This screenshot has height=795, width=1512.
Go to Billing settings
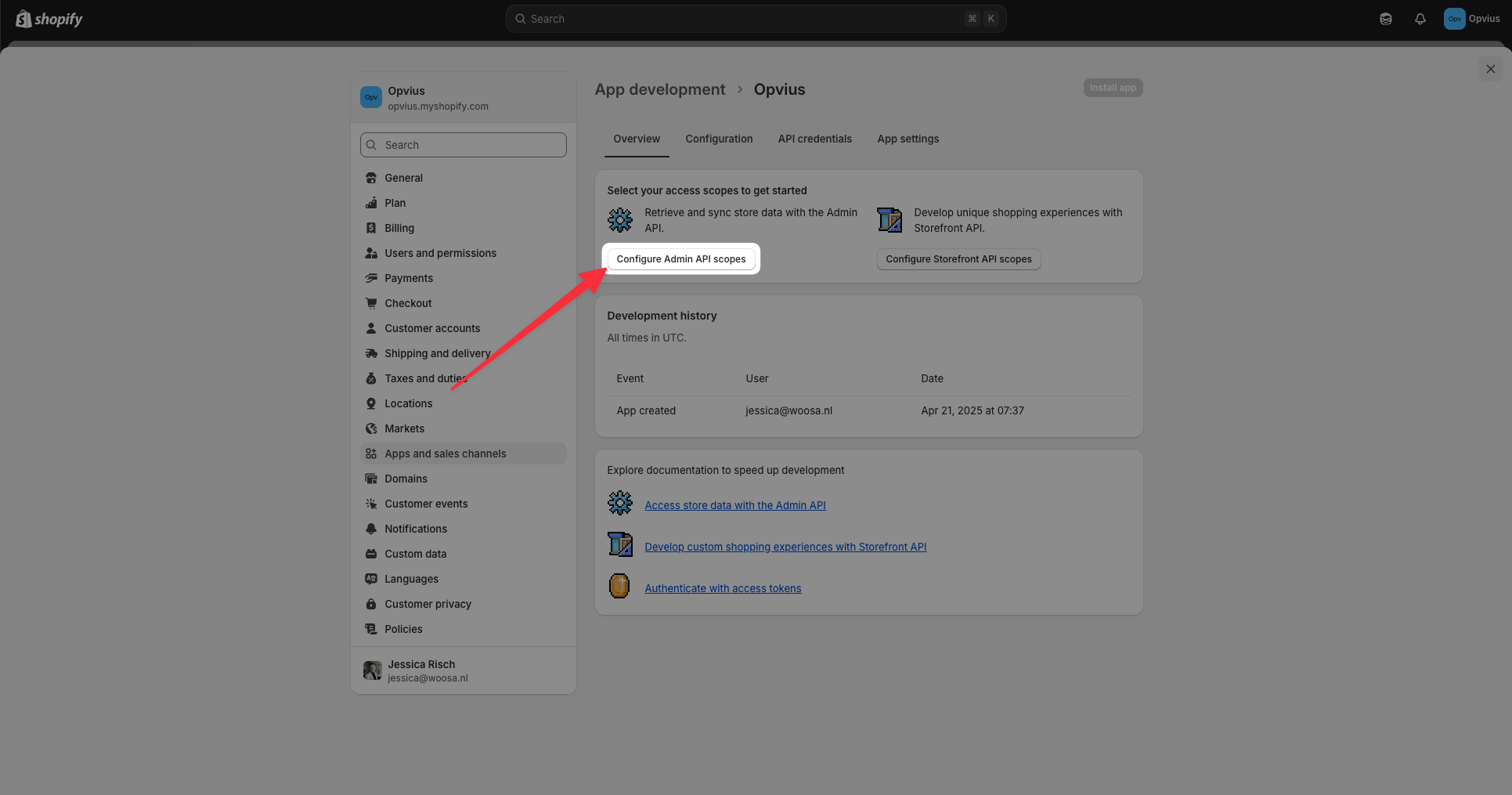click(x=464, y=228)
